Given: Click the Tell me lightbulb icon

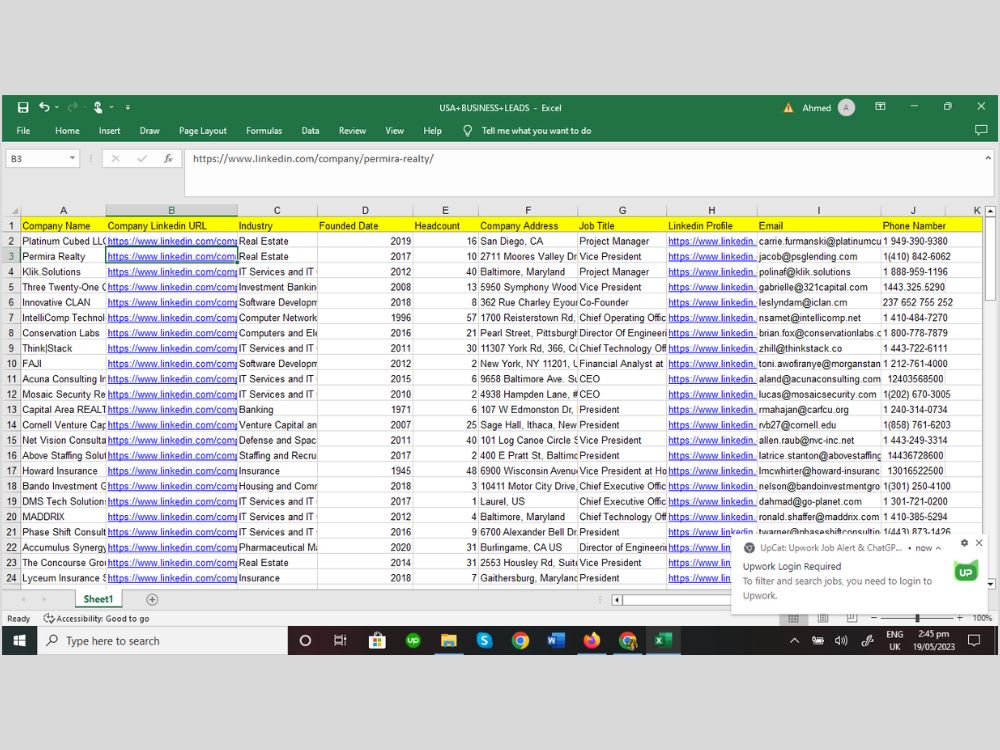Looking at the screenshot, I should click(x=467, y=131).
